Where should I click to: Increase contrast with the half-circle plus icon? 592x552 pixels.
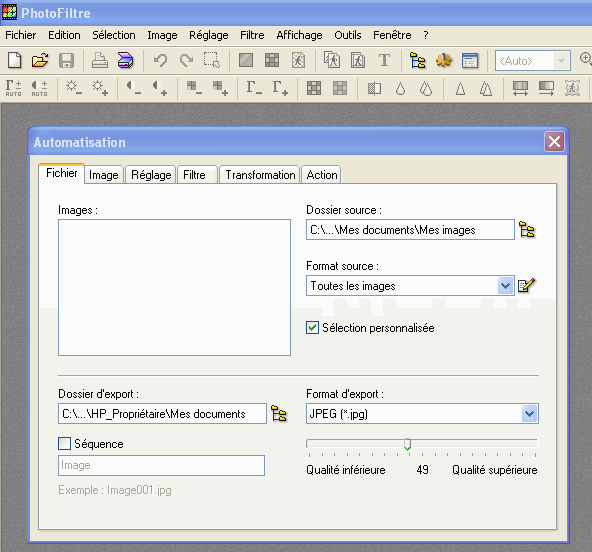pos(160,88)
